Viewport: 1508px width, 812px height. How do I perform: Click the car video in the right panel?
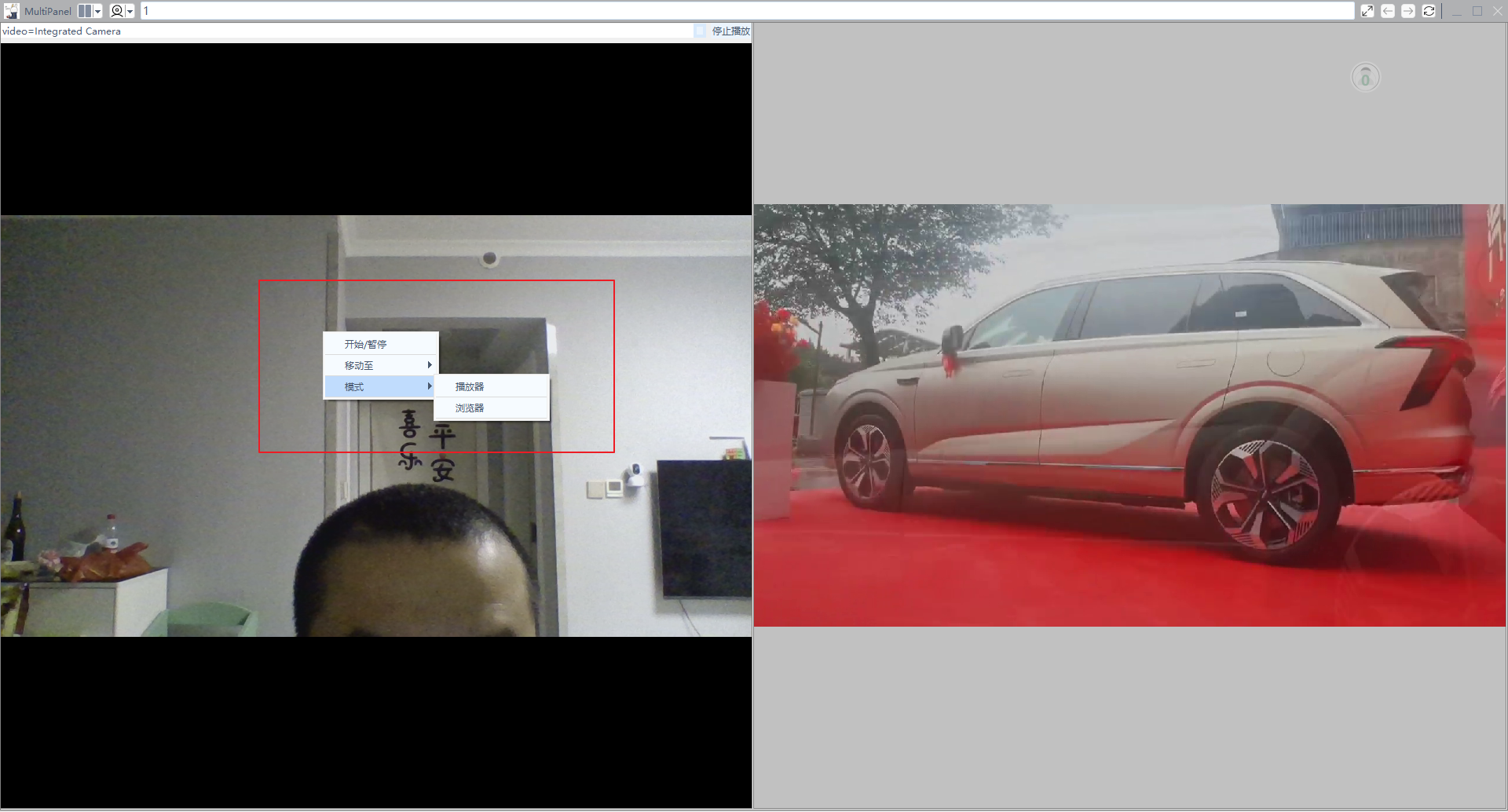pos(1130,415)
